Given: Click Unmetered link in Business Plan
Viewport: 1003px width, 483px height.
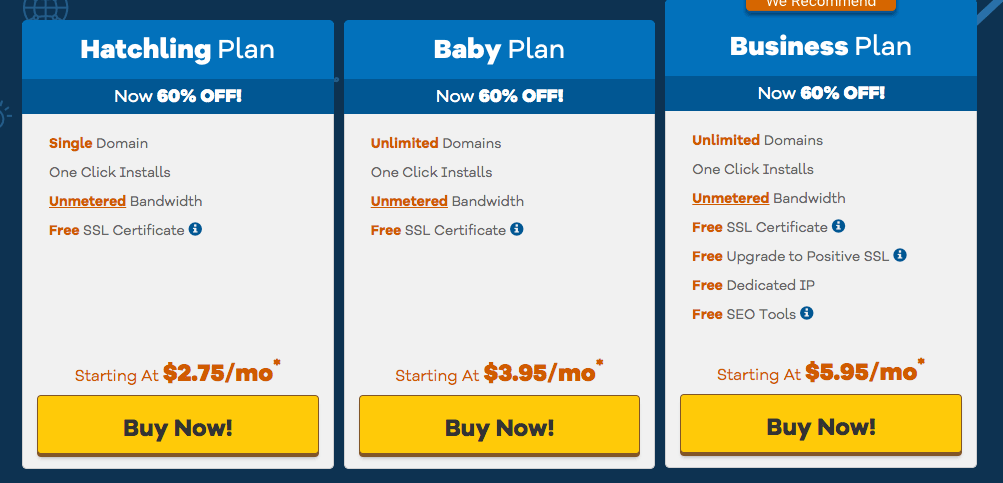Looking at the screenshot, I should click(x=731, y=198).
